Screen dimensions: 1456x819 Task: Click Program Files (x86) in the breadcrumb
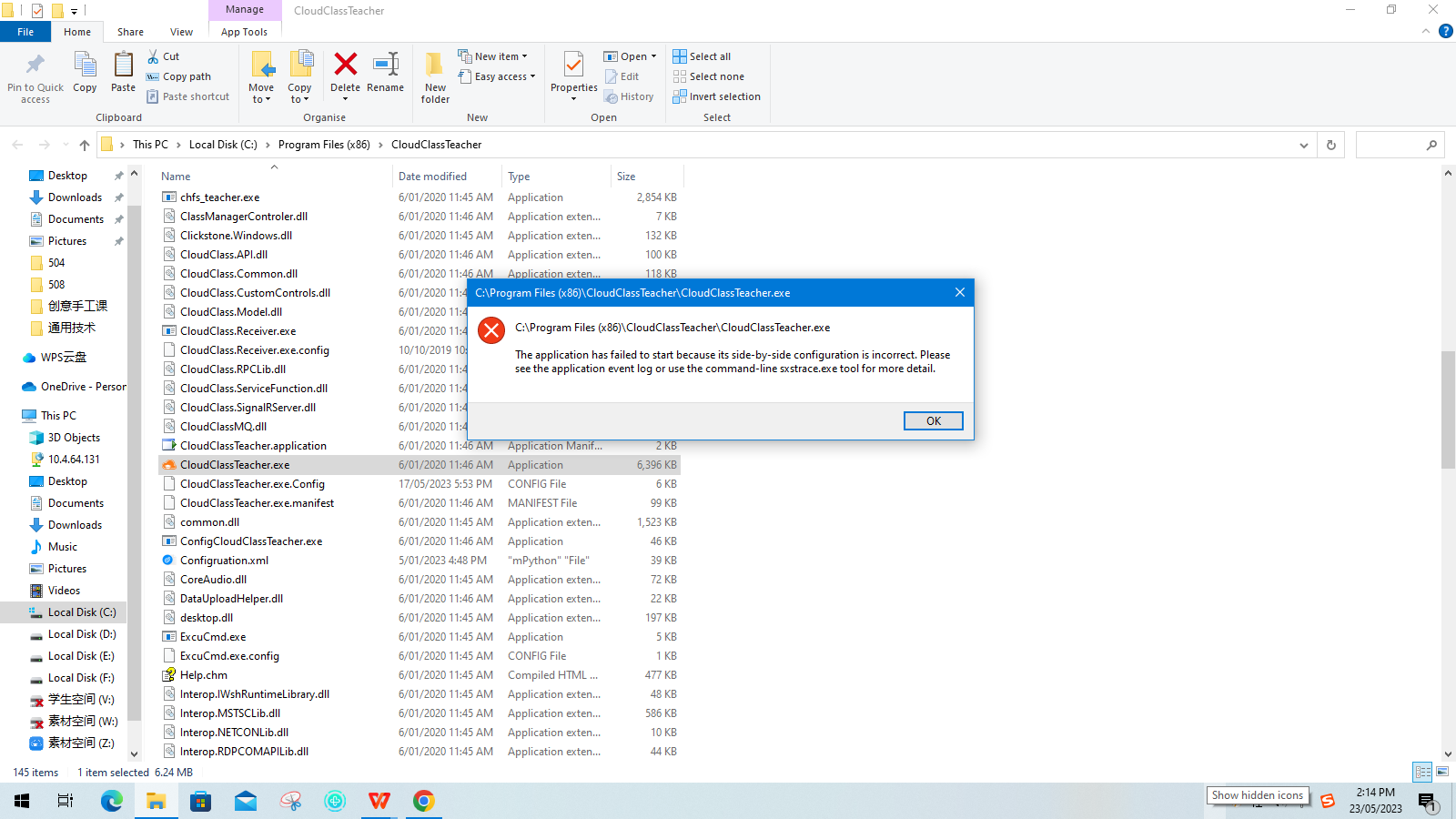[x=324, y=145]
